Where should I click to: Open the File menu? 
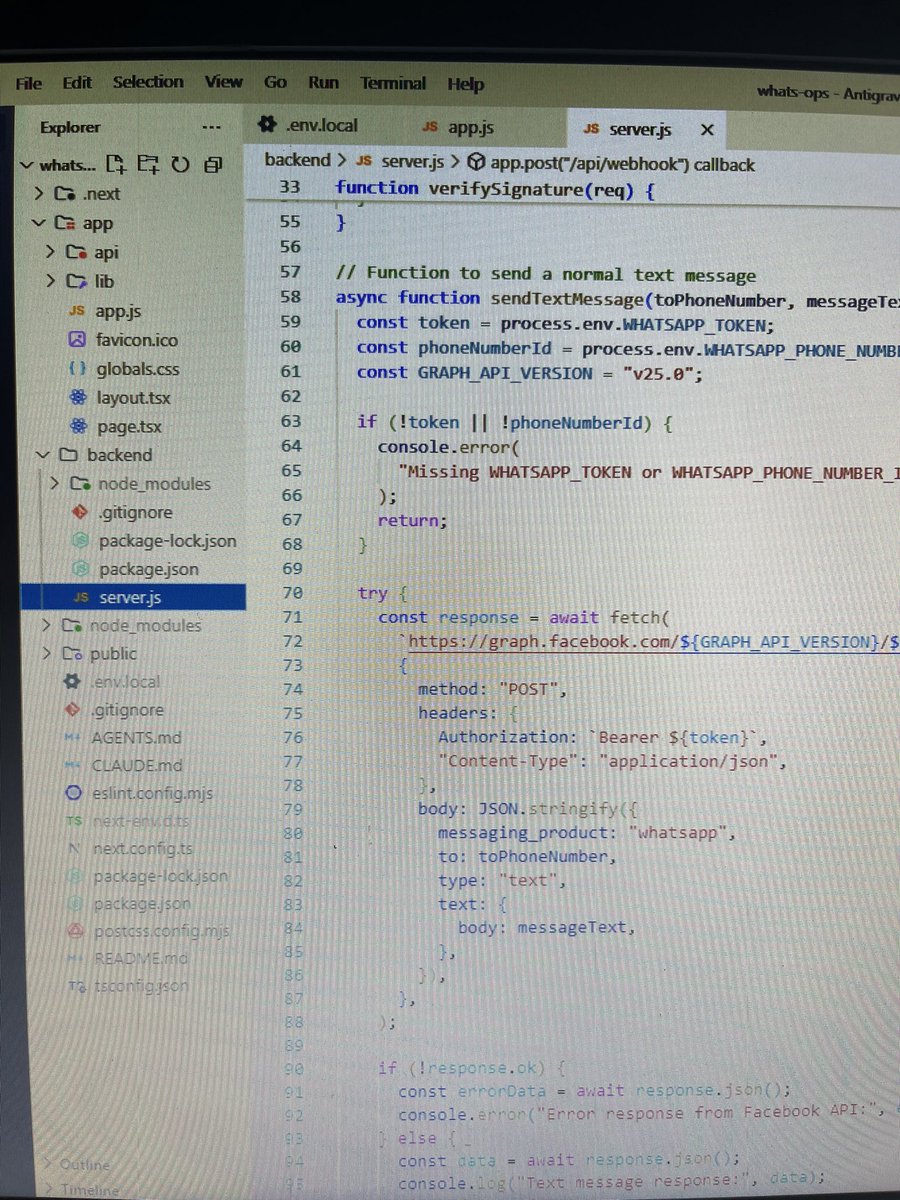28,85
